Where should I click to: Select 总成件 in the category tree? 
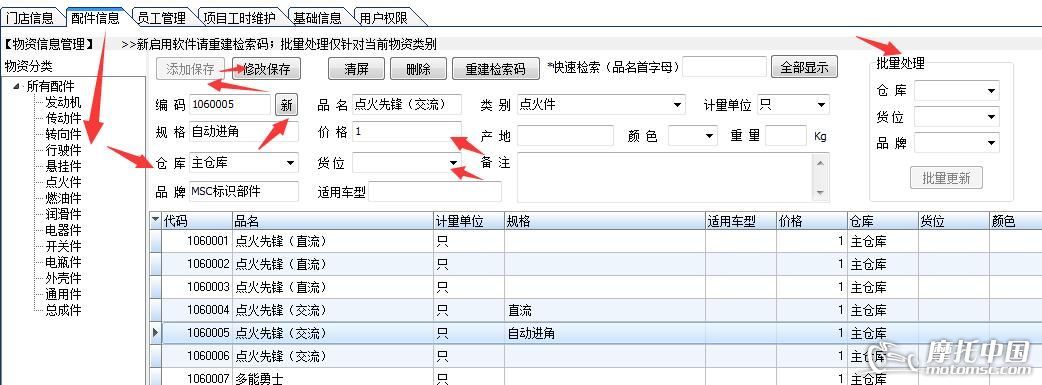[63, 310]
